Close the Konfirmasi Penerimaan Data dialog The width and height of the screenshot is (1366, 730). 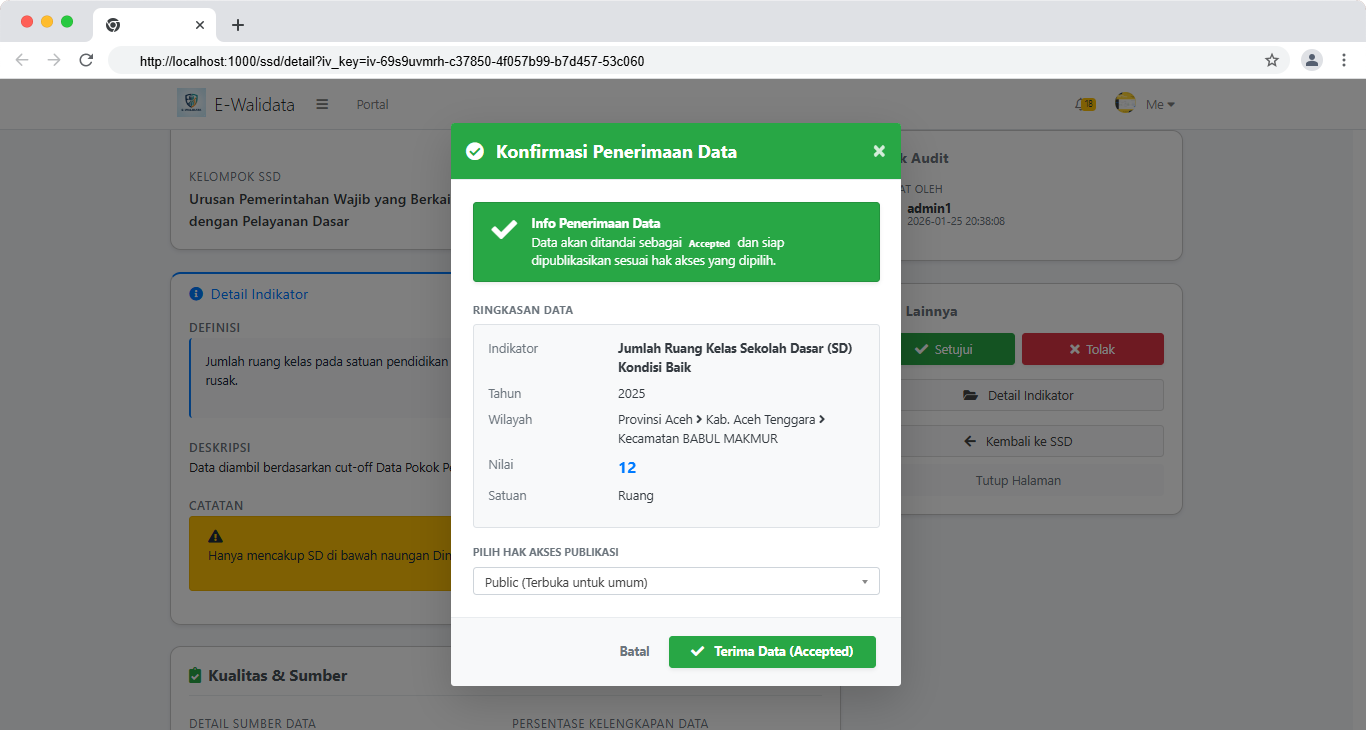click(879, 151)
